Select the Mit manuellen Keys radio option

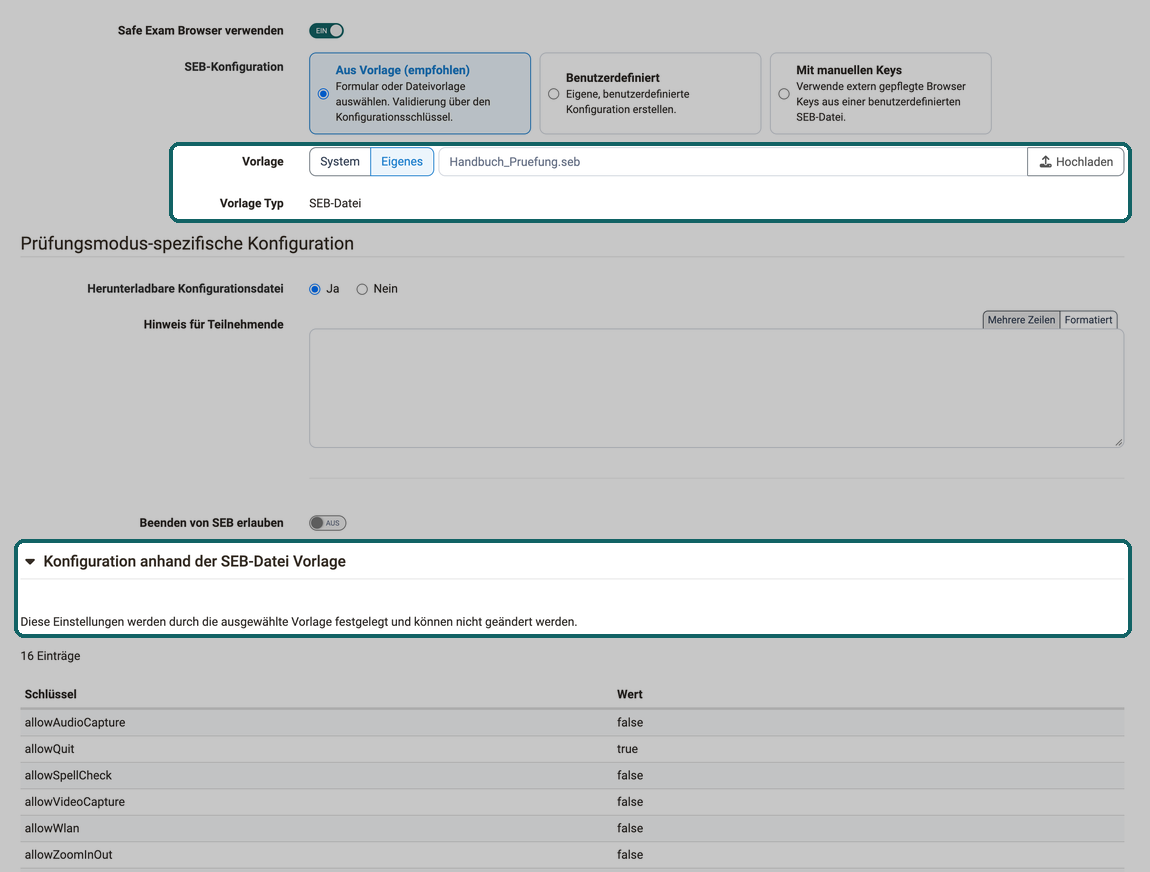(x=784, y=94)
